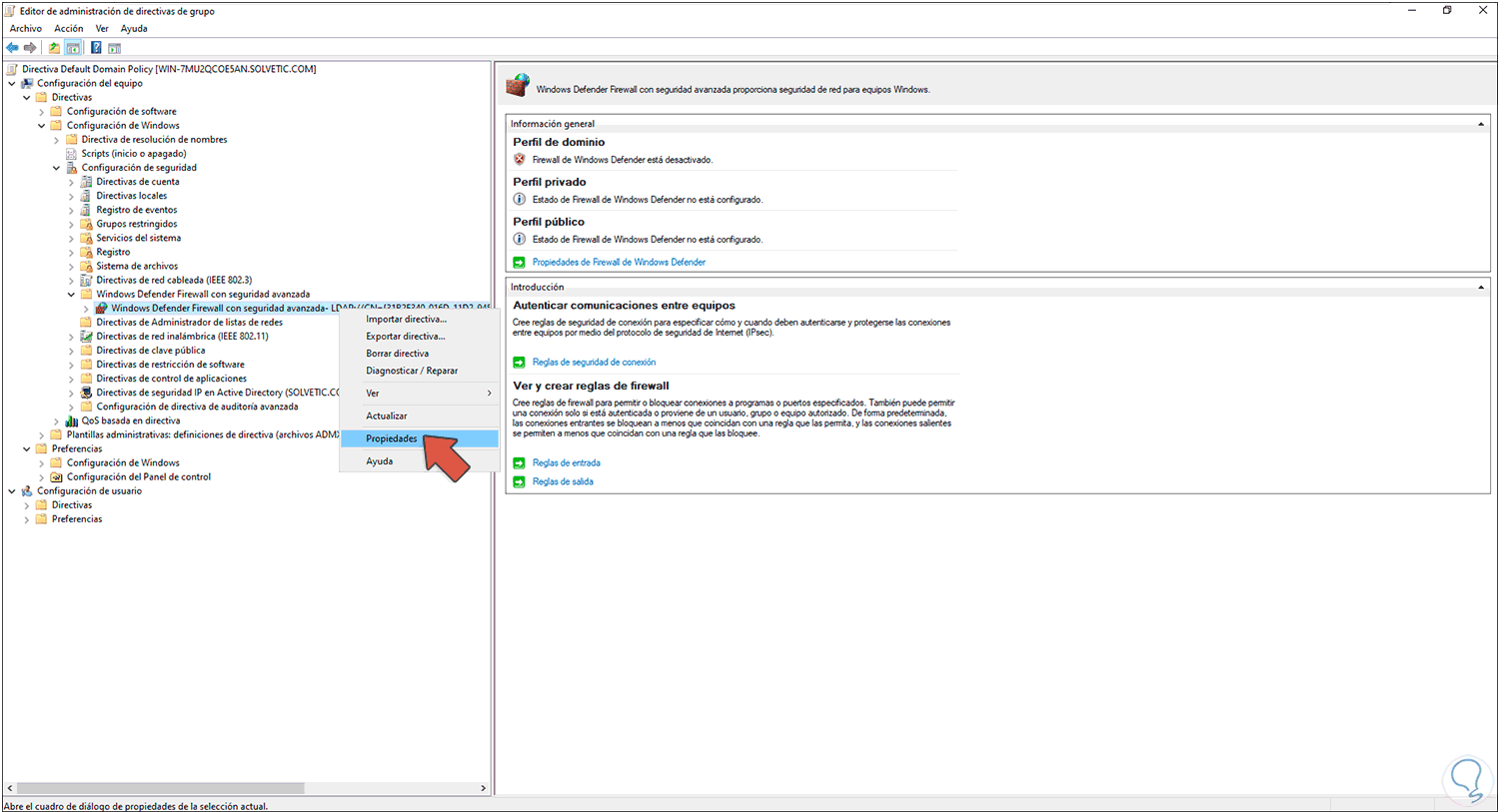The width and height of the screenshot is (1499, 812).
Task: Click the gray Forward arrow in the toolbar
Action: 30,48
